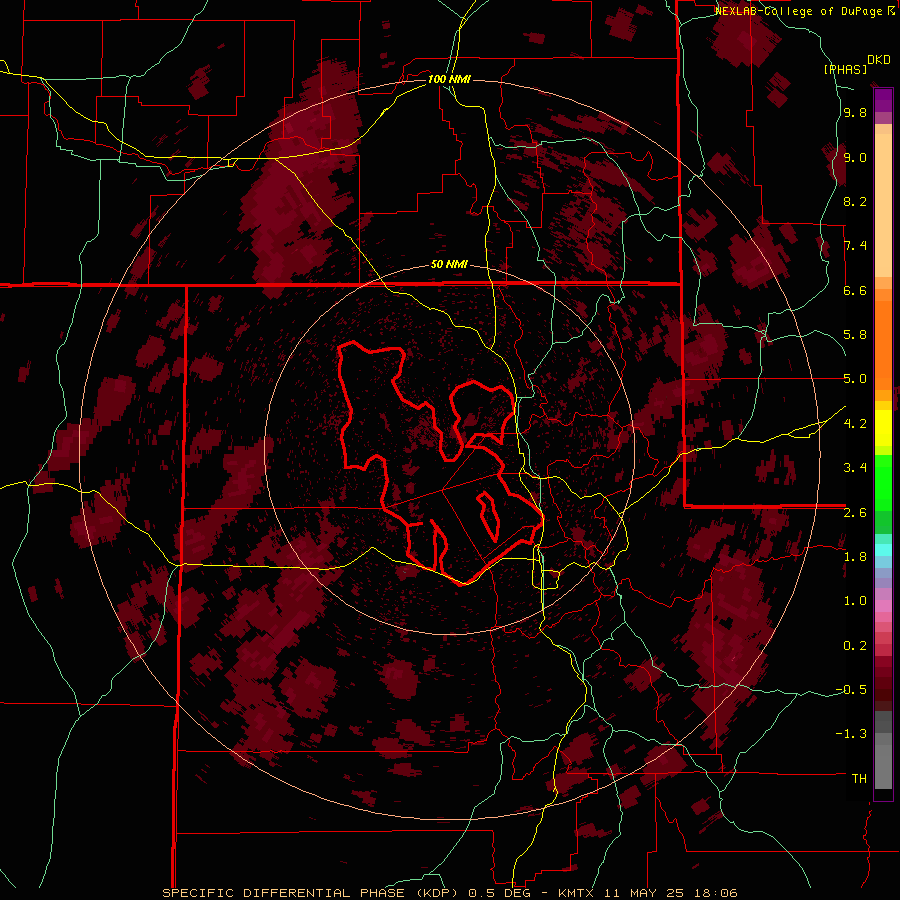Click the 6.6 legend value
This screenshot has width=900, height=900.
pyautogui.click(x=855, y=291)
